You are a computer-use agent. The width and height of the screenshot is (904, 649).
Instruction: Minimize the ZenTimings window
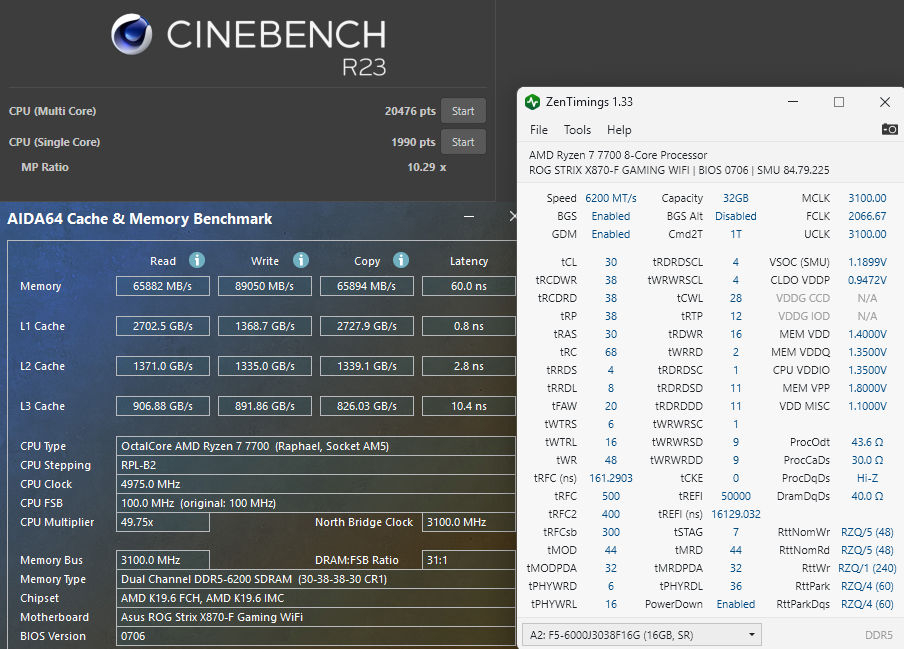tap(792, 102)
